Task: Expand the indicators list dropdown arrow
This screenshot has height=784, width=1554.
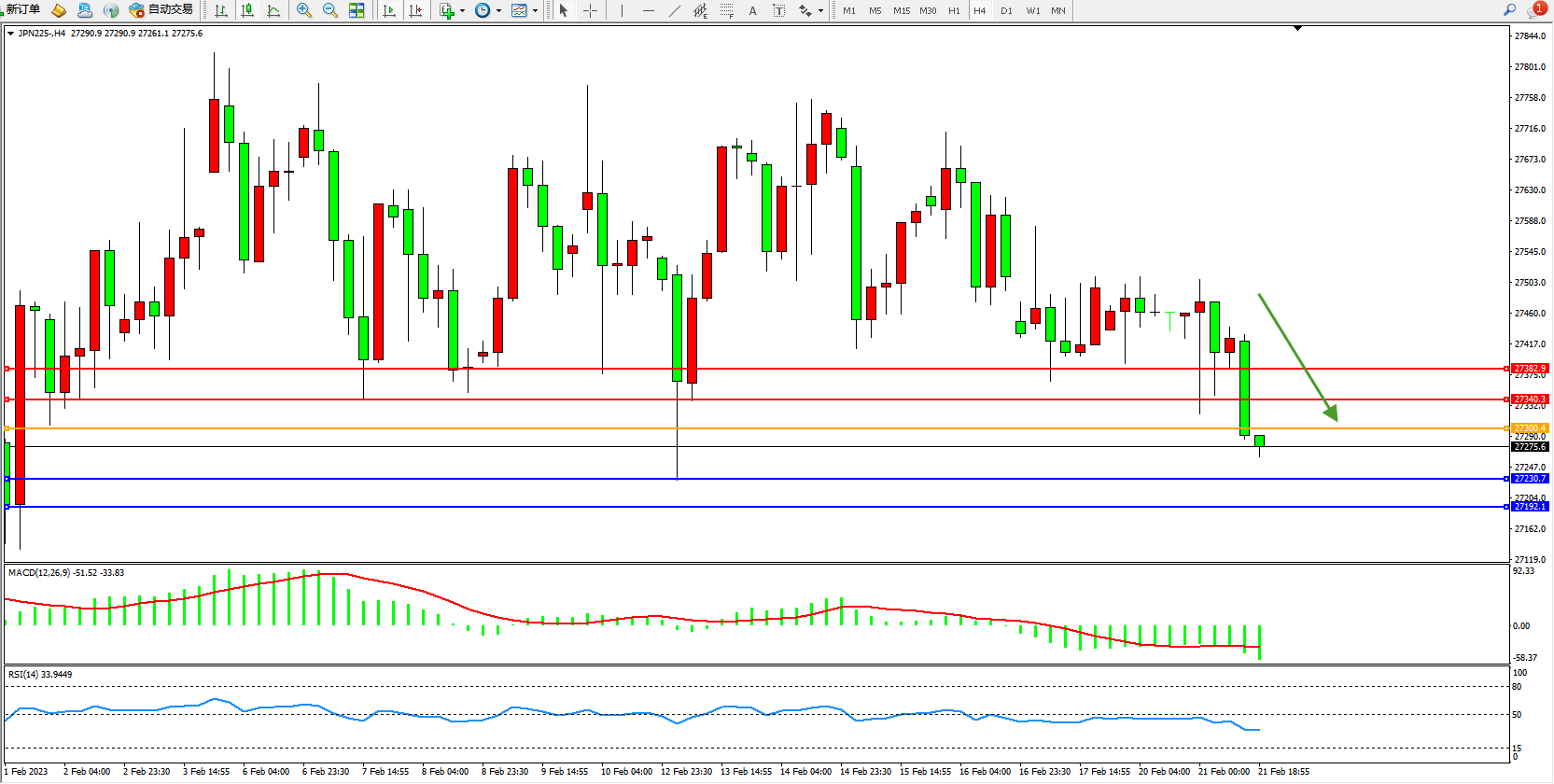Action: pyautogui.click(x=462, y=11)
